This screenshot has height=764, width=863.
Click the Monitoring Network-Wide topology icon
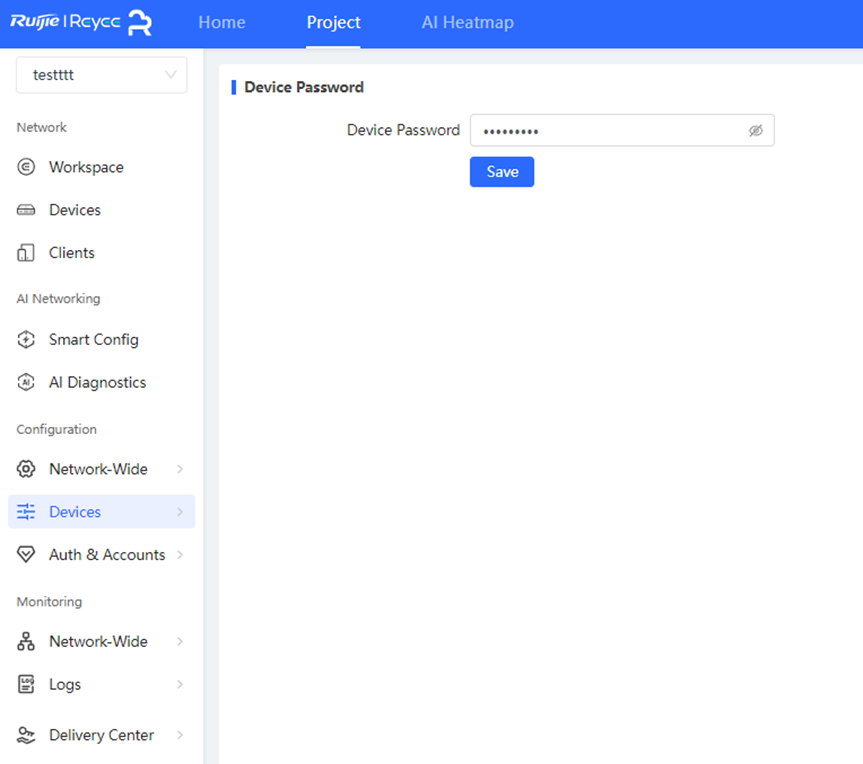[27, 642]
